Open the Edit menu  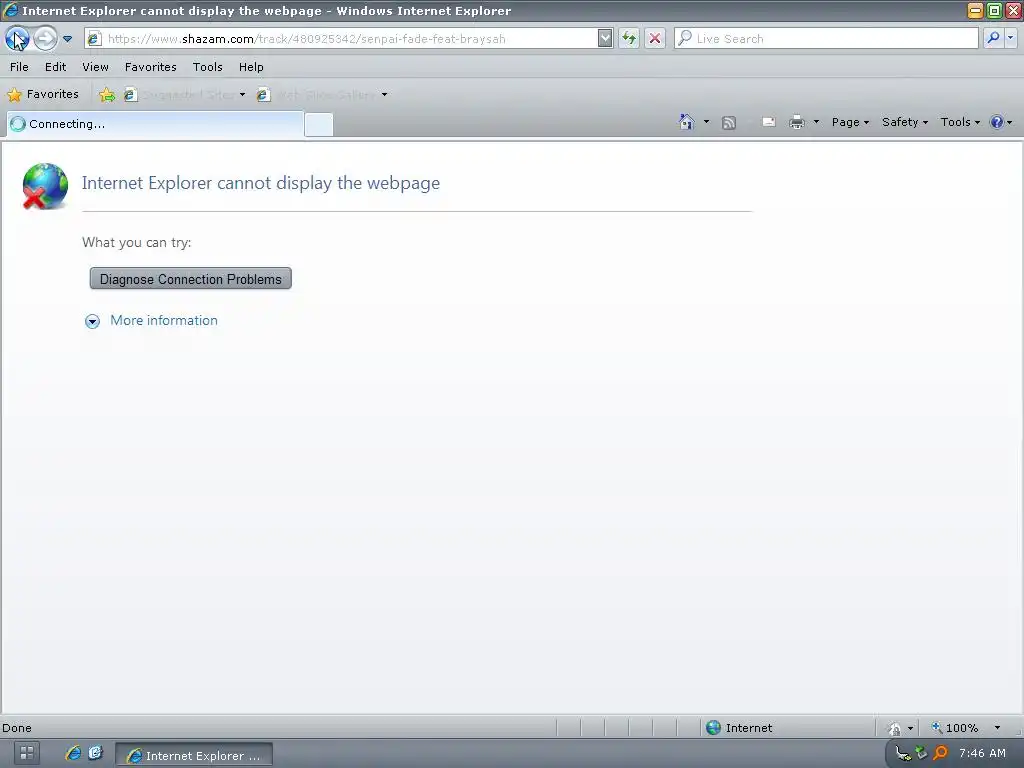coord(56,67)
